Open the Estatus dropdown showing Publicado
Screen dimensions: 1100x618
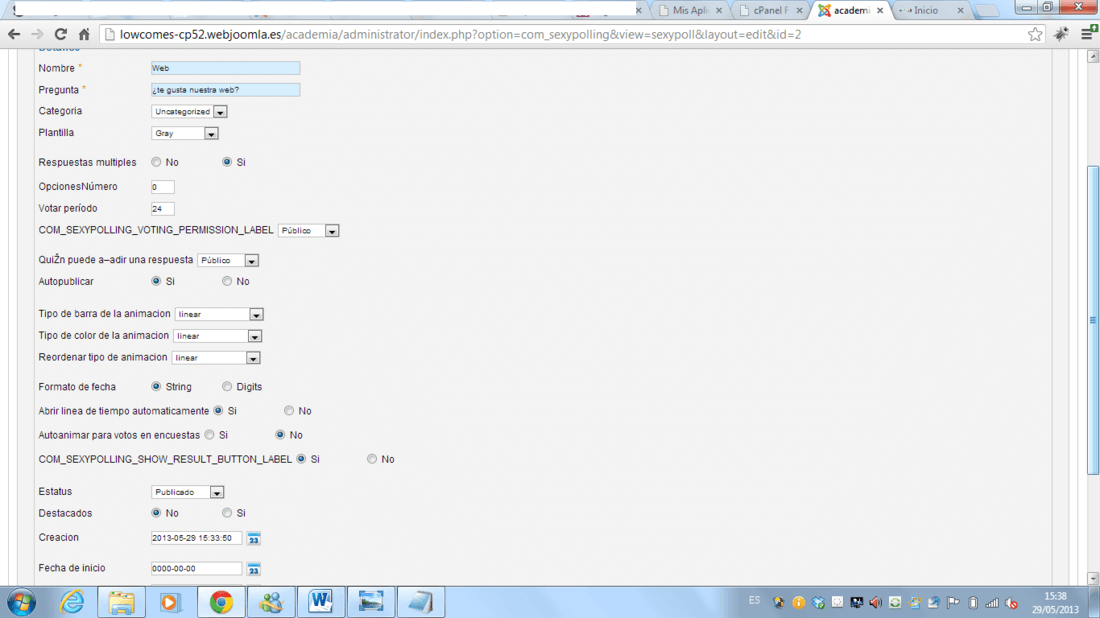[x=187, y=492]
